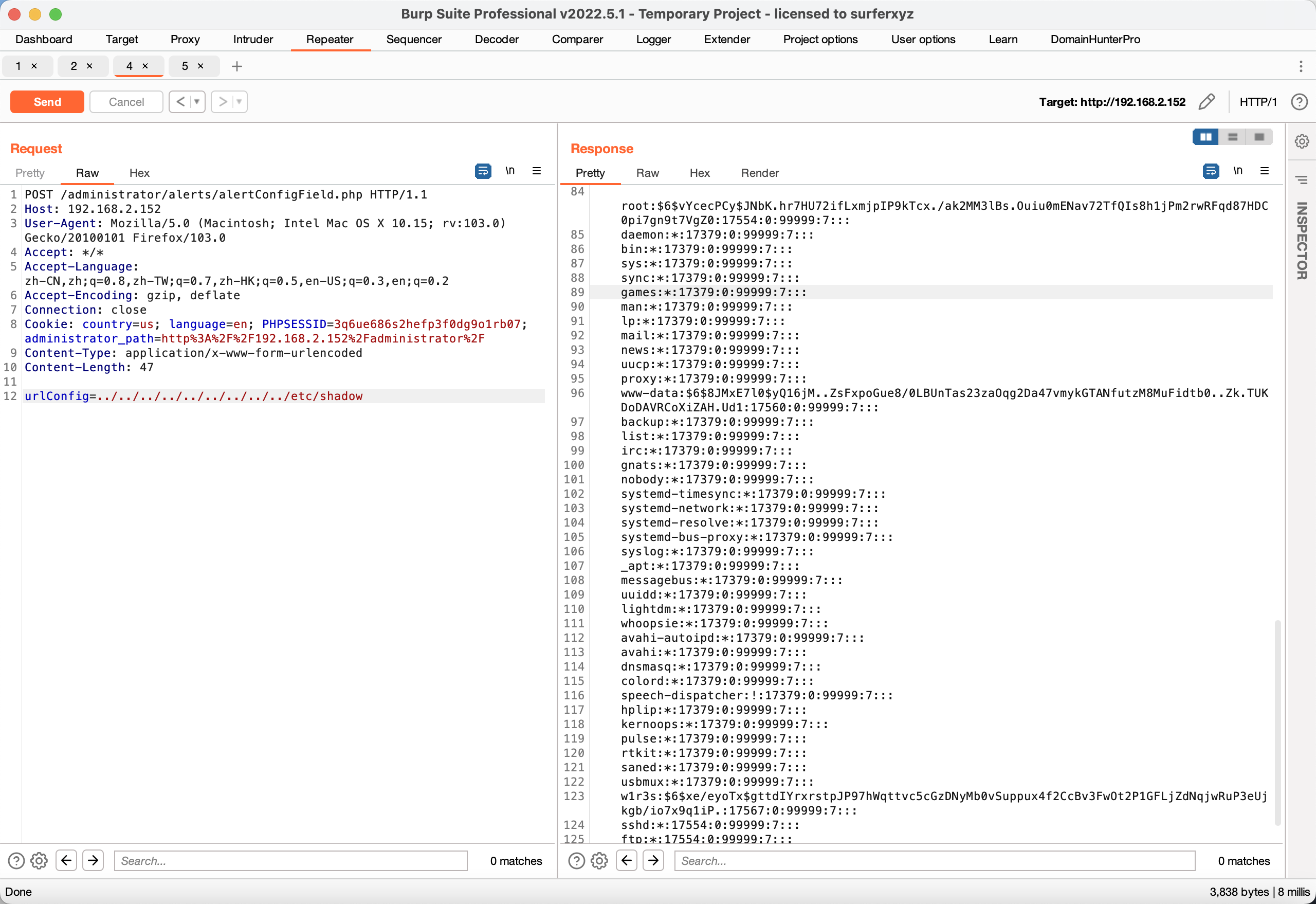Screen dimensions: 1316x904
Task: Open Repeater tabs three-dot menu
Action: (1301, 66)
